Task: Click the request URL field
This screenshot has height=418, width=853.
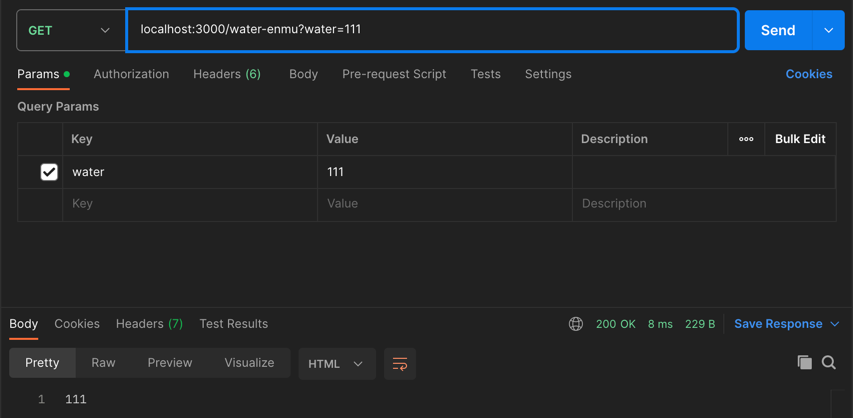Action: 432,30
